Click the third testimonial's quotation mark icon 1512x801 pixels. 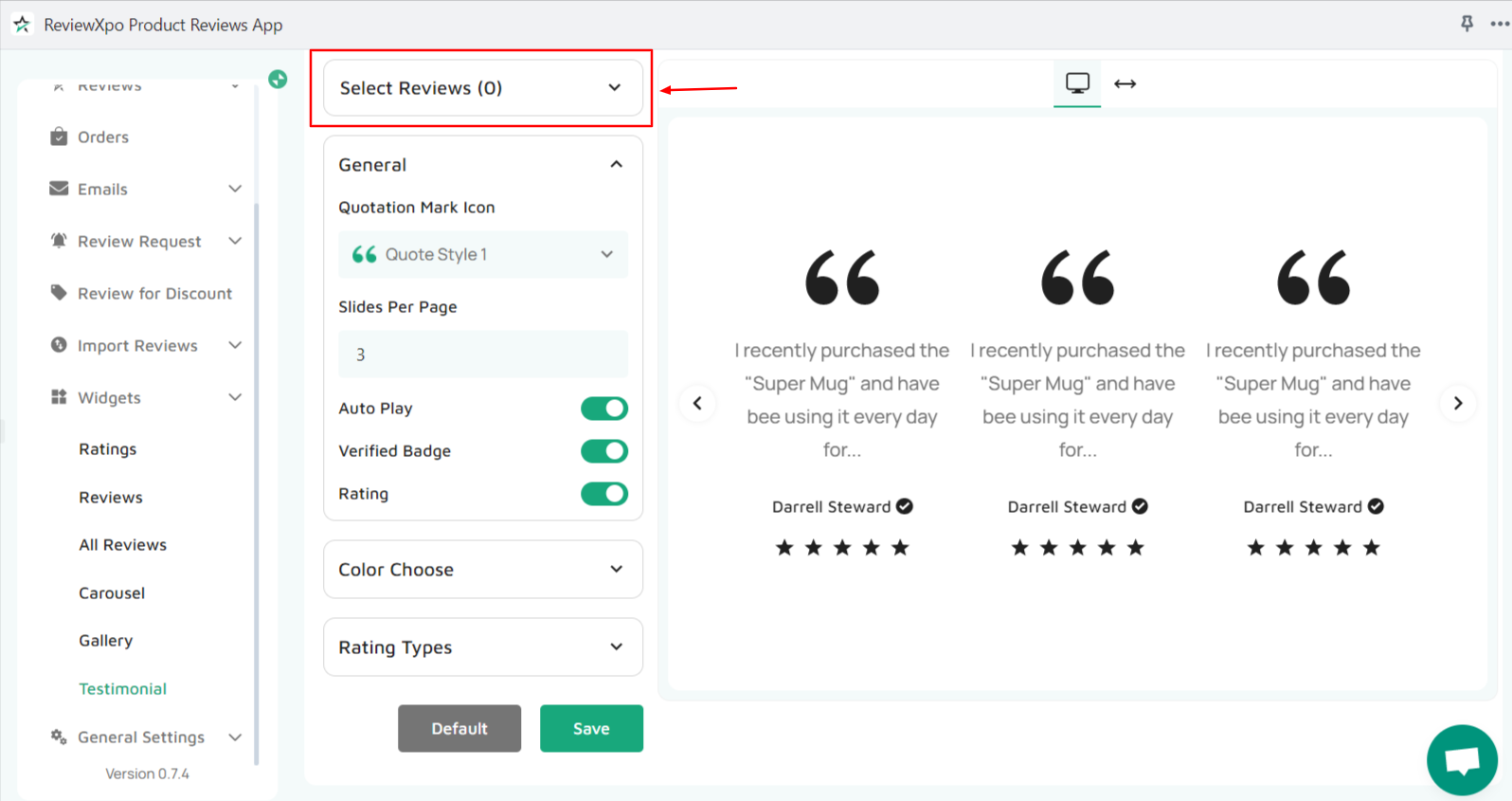(x=1314, y=277)
